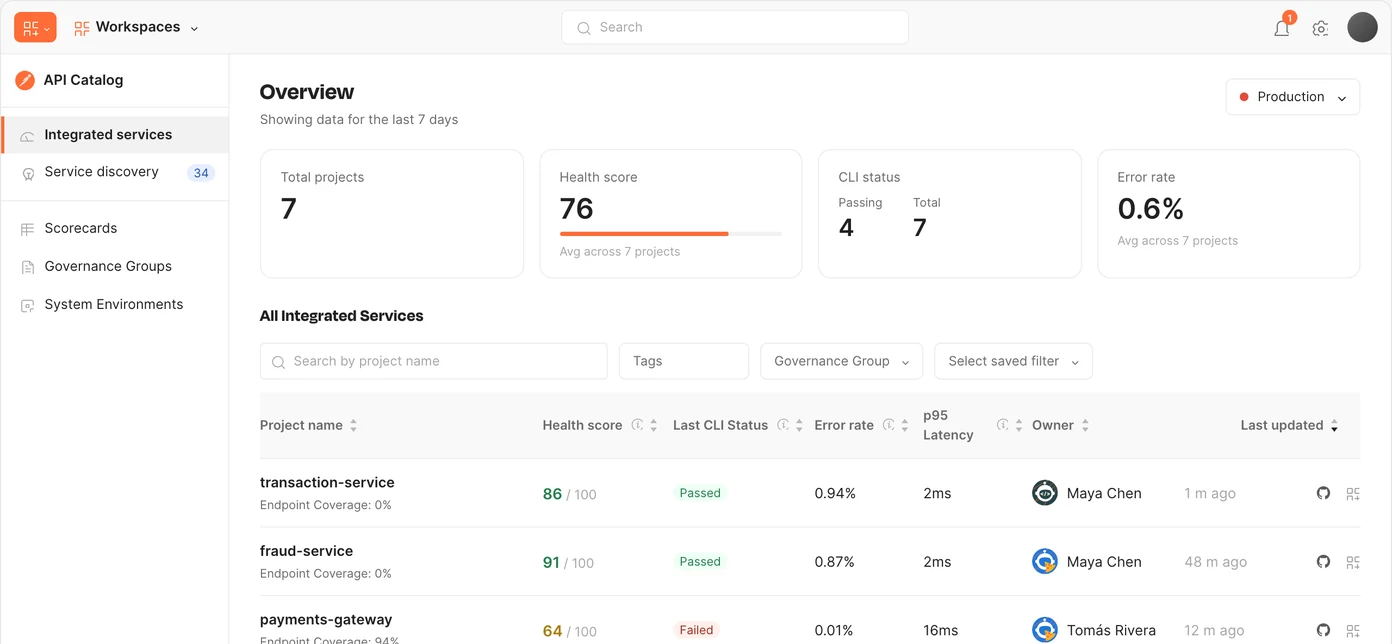Open Service discovery in sidebar
Image resolution: width=1392 pixels, height=644 pixels.
(x=115, y=172)
